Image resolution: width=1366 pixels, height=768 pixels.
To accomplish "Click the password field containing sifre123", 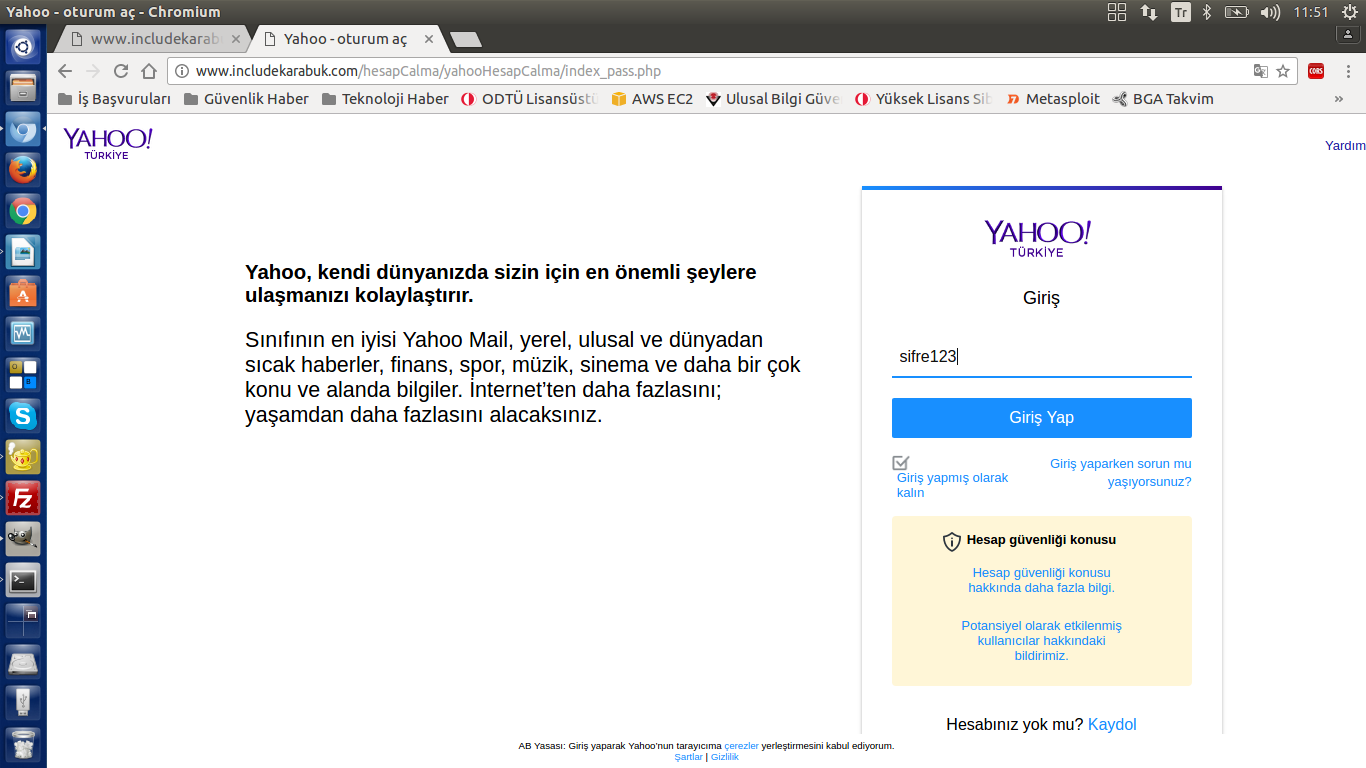I will click(x=1041, y=357).
